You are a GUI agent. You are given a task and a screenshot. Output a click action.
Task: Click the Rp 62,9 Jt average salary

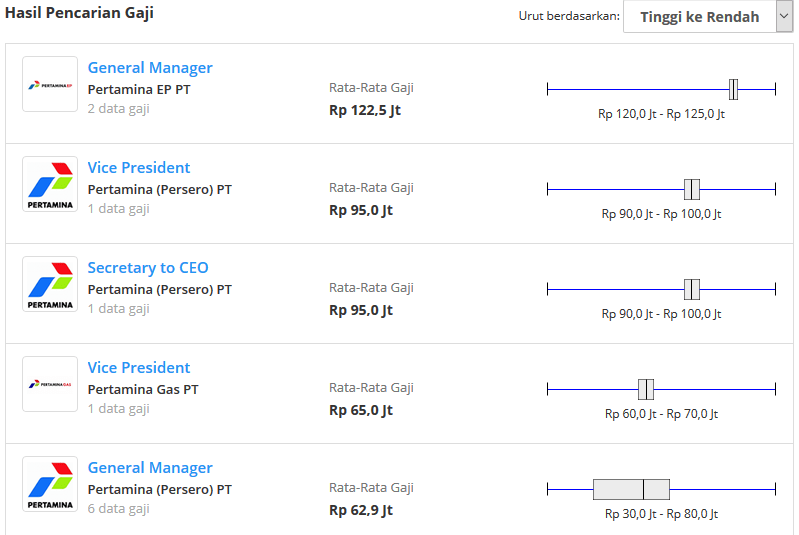[x=361, y=510]
